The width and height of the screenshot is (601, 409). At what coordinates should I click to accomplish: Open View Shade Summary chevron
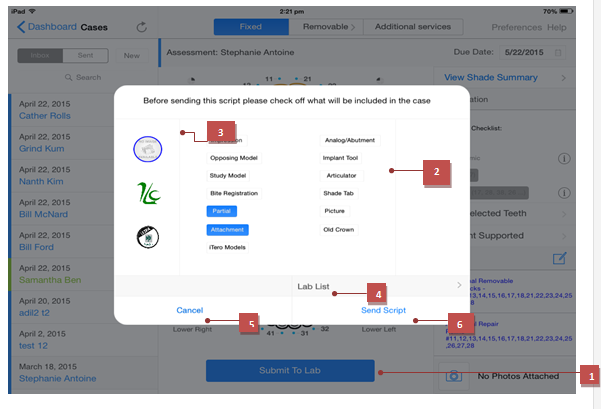(x=563, y=78)
